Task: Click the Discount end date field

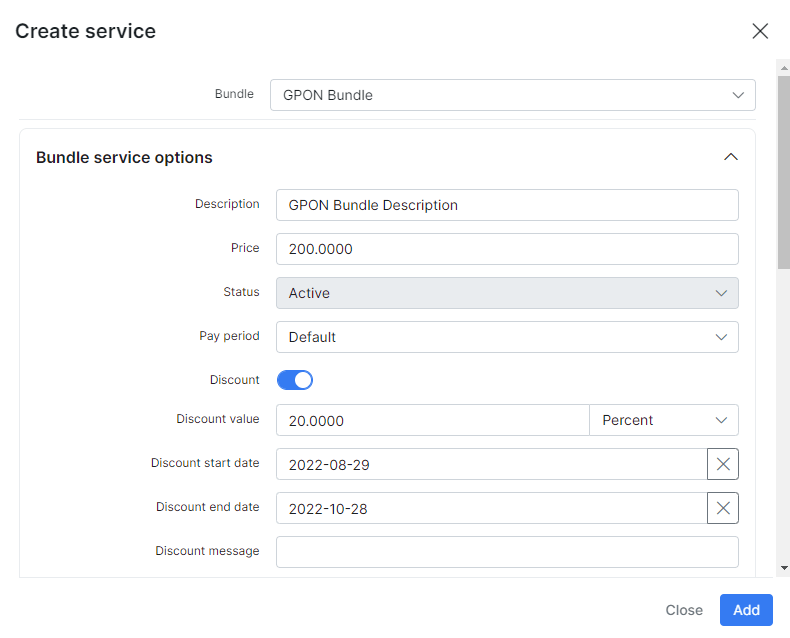Action: point(492,508)
